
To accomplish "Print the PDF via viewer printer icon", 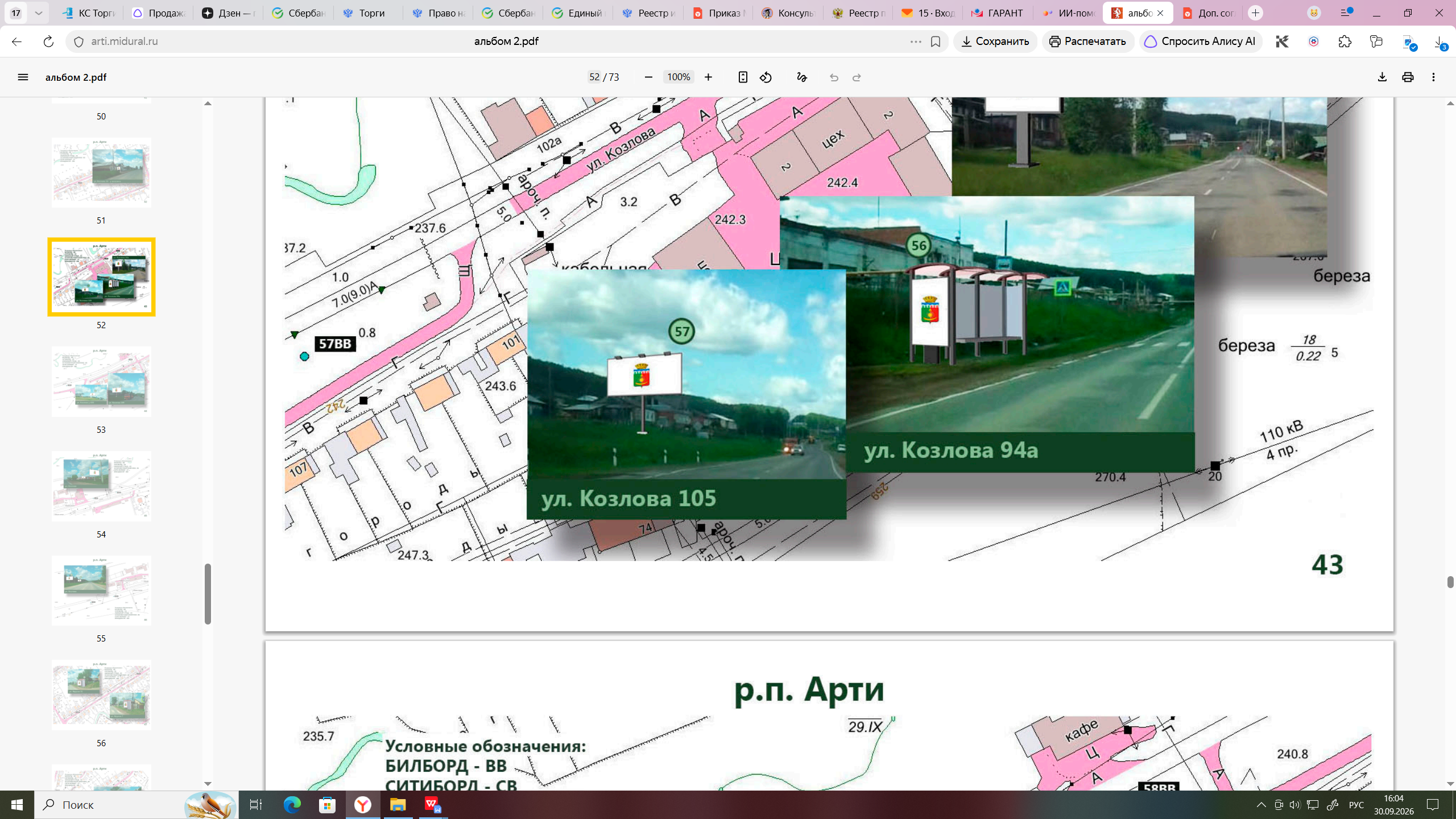I will 1408,77.
